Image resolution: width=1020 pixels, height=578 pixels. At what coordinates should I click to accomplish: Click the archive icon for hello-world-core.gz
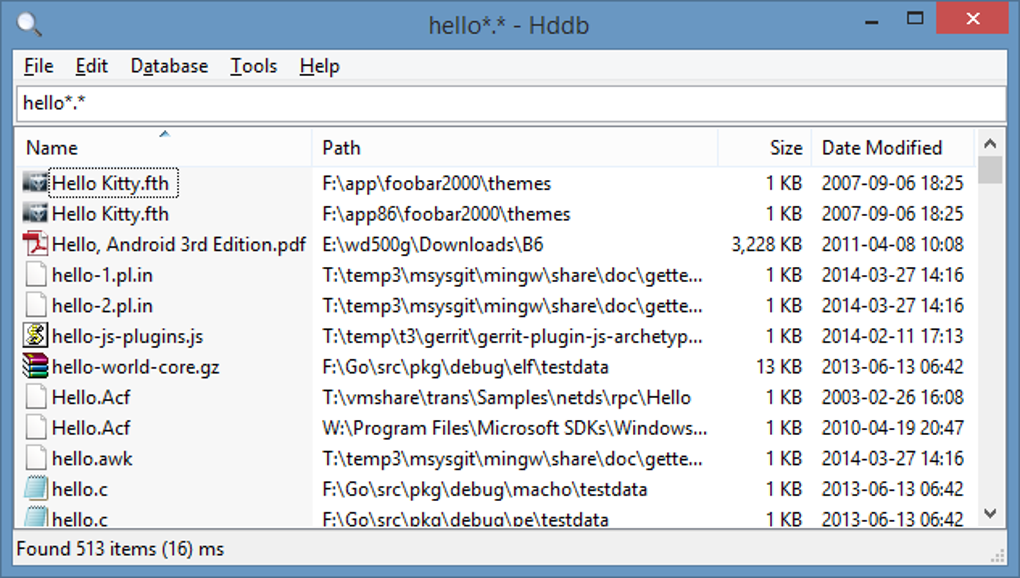[x=35, y=367]
